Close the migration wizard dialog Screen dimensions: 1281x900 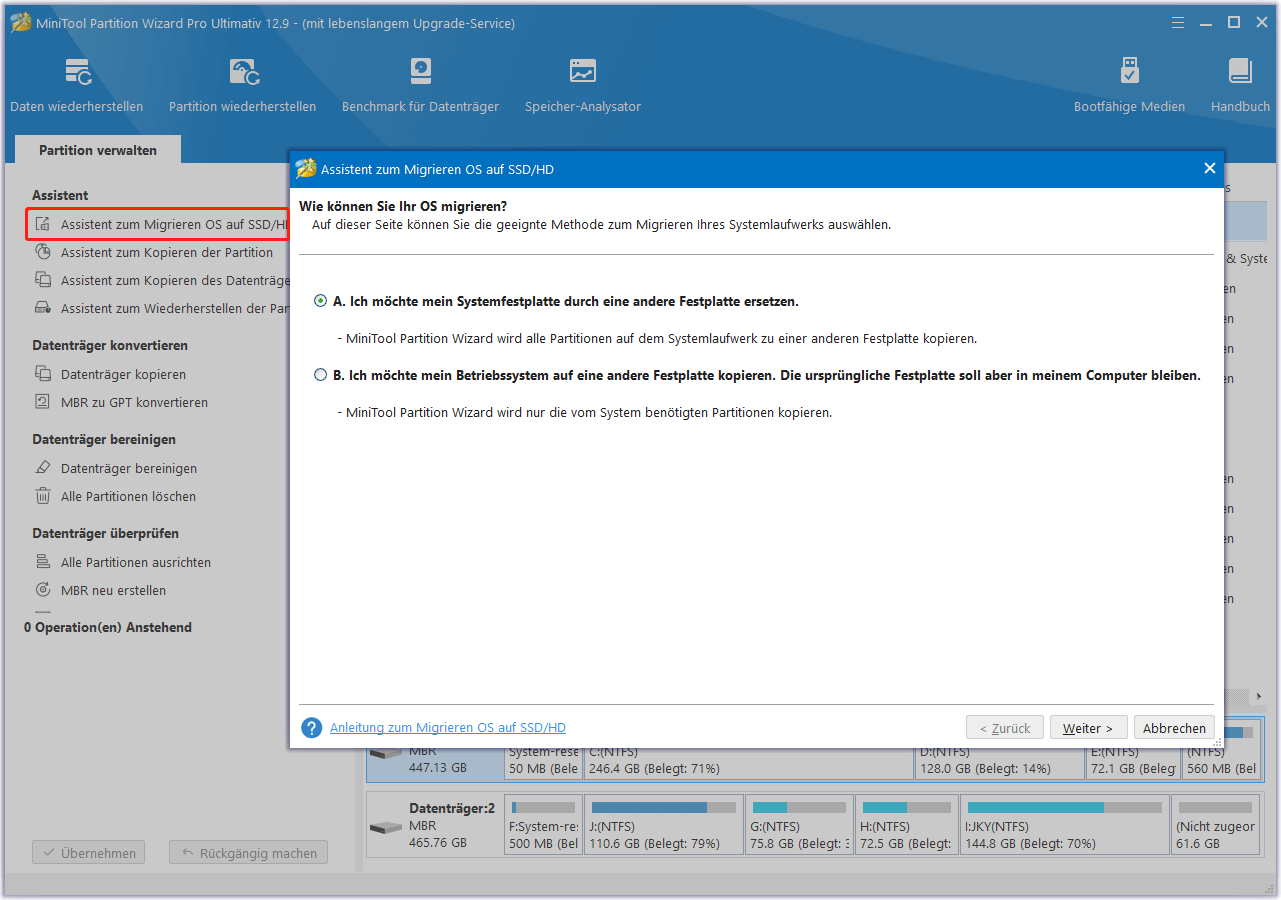point(1209,169)
